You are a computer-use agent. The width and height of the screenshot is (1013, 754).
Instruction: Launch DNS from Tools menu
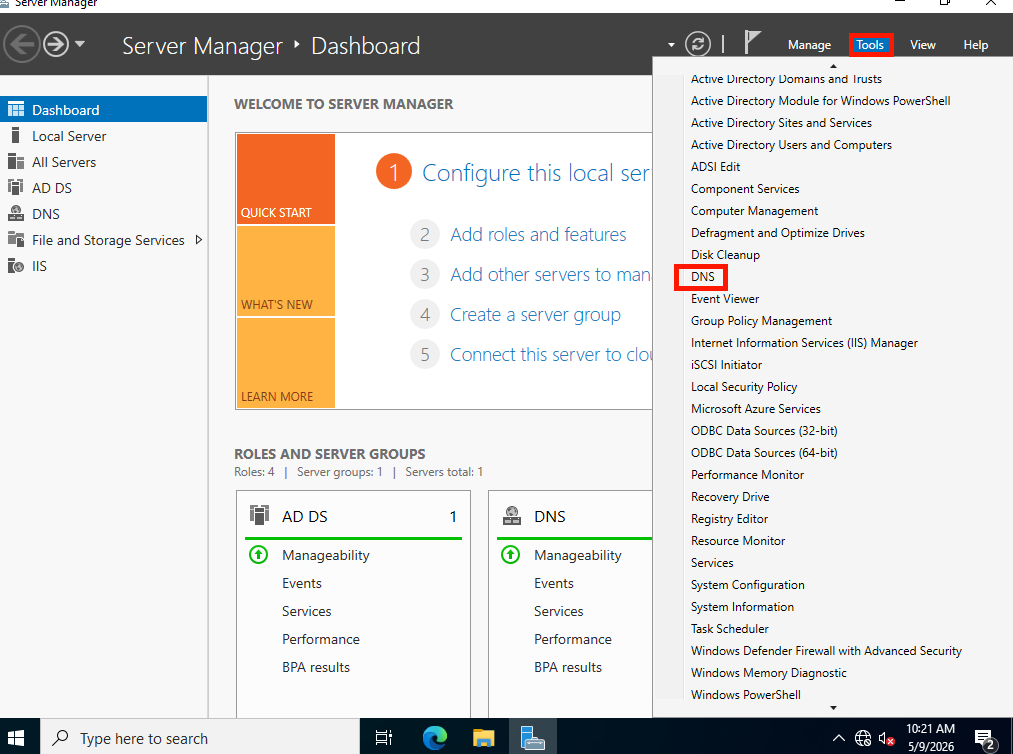click(x=702, y=277)
